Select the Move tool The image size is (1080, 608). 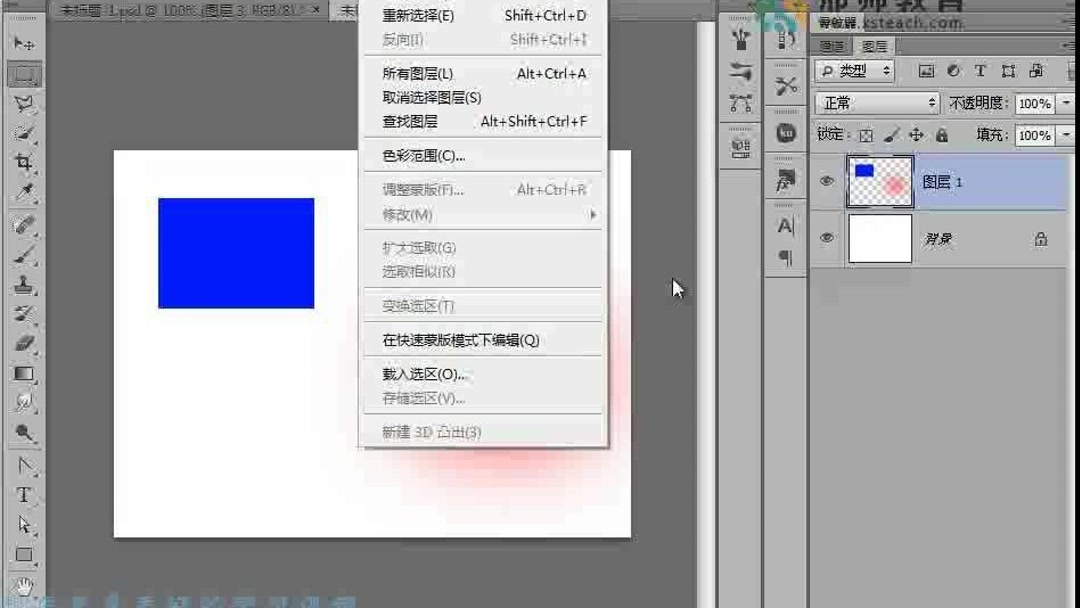point(23,43)
